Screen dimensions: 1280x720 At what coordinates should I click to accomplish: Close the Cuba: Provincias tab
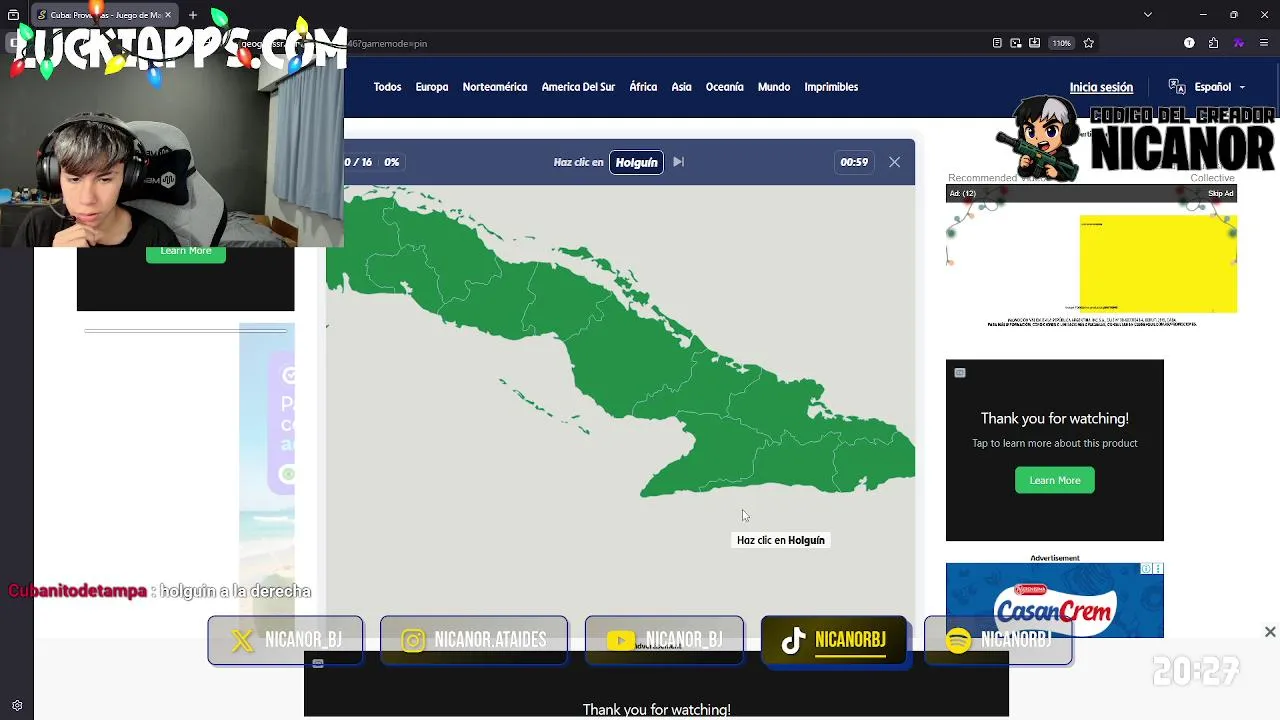[x=169, y=15]
